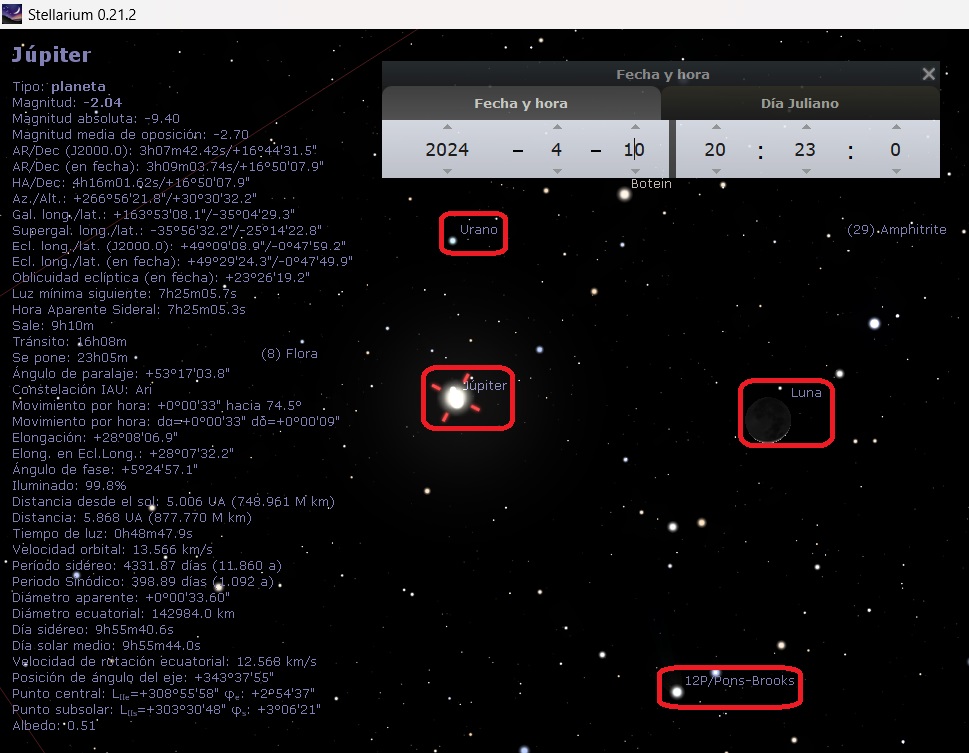Select the Luna disc in the sky
This screenshot has width=969, height=753.
pos(767,419)
